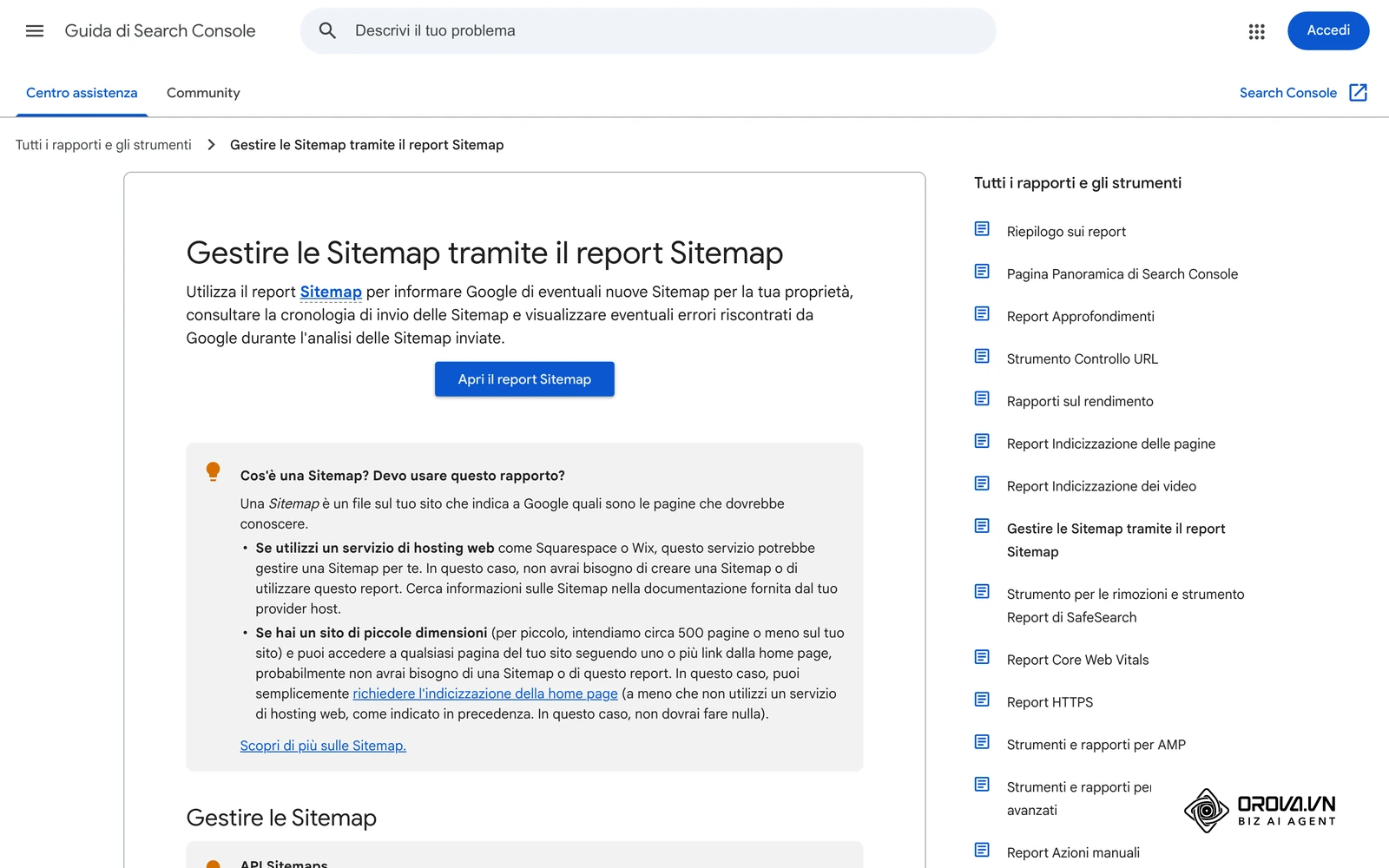1389x868 pixels.
Task: Switch to the Centro assistenza tab
Action: tap(82, 93)
